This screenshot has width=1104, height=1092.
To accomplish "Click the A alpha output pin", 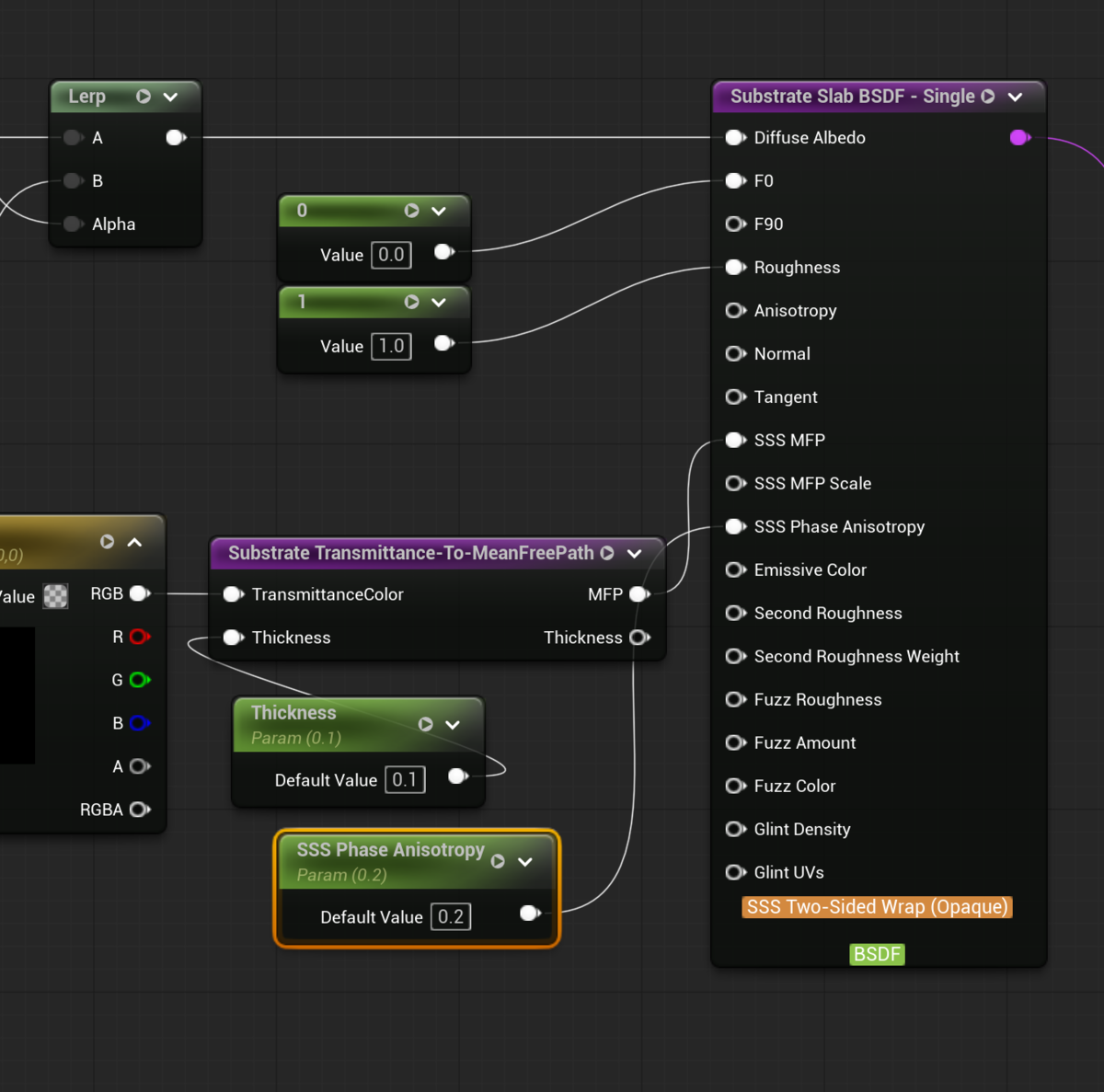I will coord(140,767).
